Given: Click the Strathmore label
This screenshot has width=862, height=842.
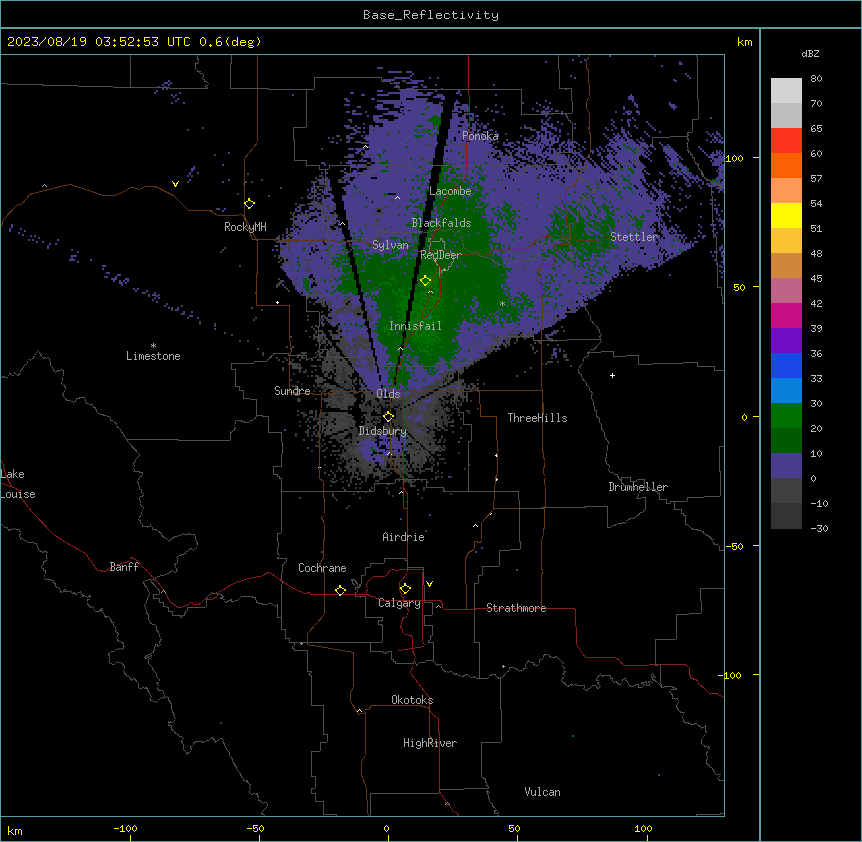Looking at the screenshot, I should click(x=516, y=608).
